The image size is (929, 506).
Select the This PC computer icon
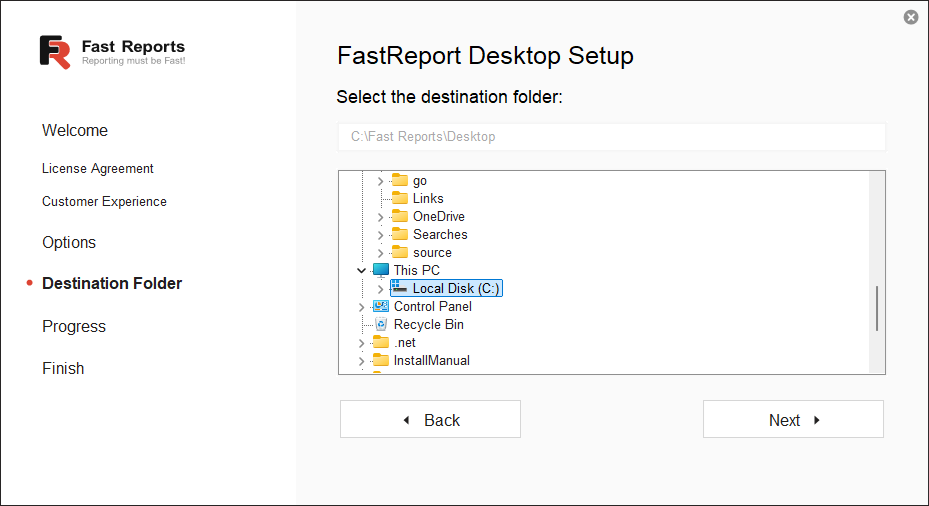tap(381, 270)
